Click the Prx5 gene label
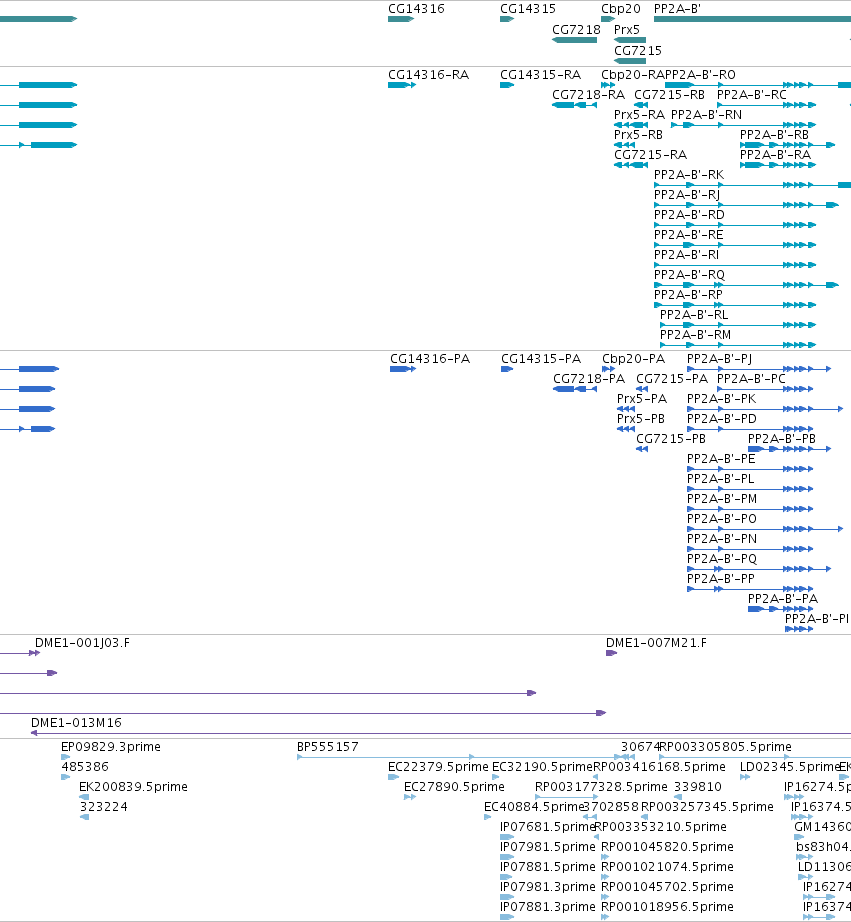Screen dimensions: 851x922 (626, 29)
